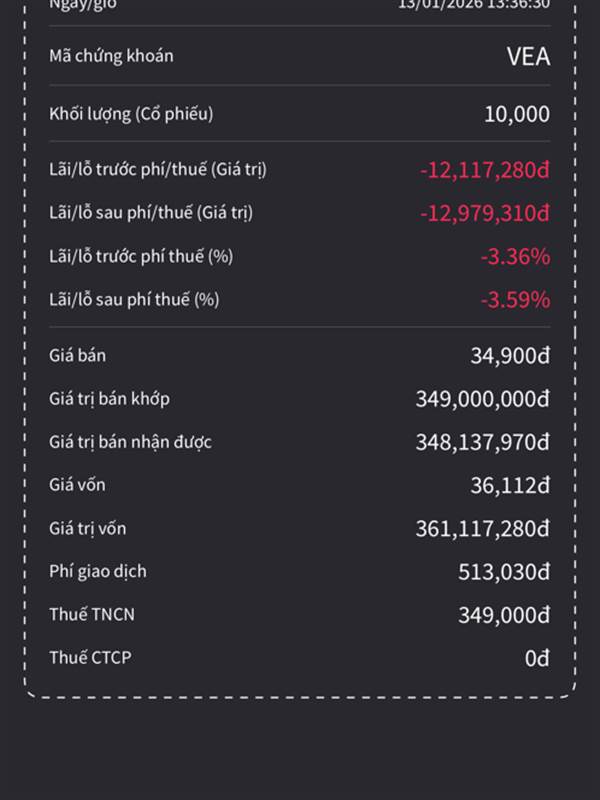Select the Giá bán 34,900đ value
The image size is (600, 800).
tap(510, 356)
